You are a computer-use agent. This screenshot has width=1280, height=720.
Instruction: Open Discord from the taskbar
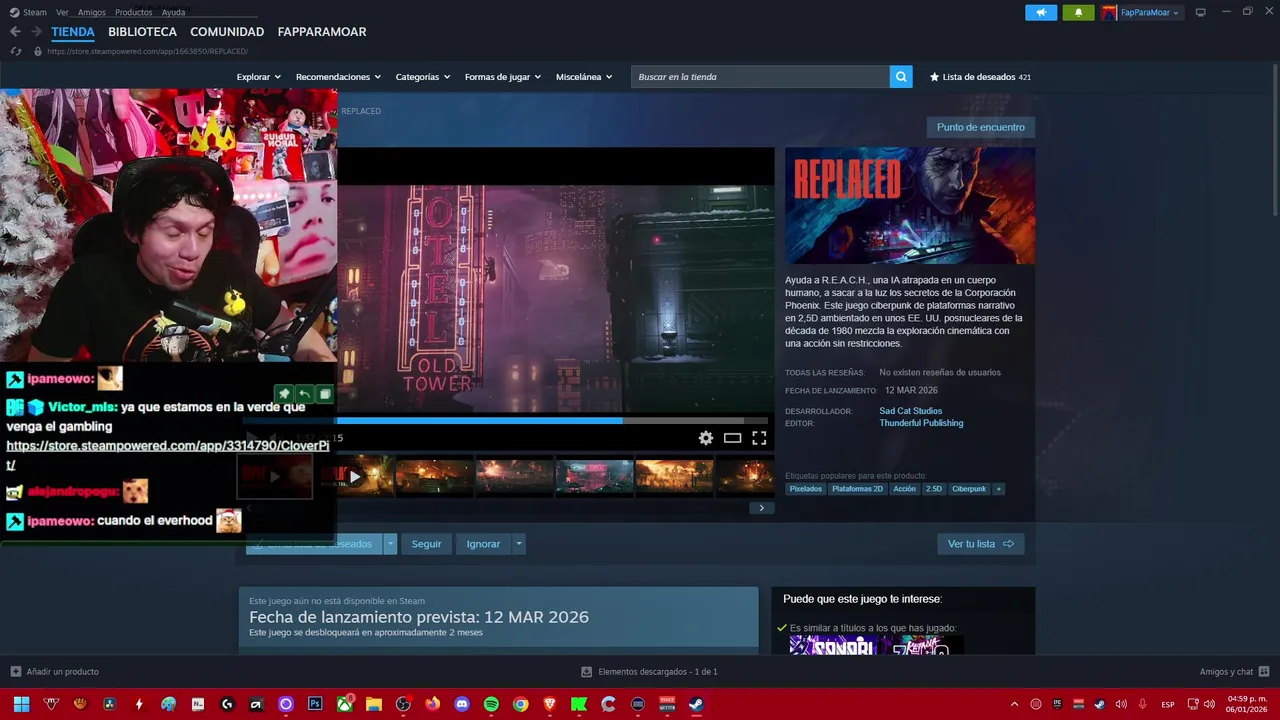[462, 704]
